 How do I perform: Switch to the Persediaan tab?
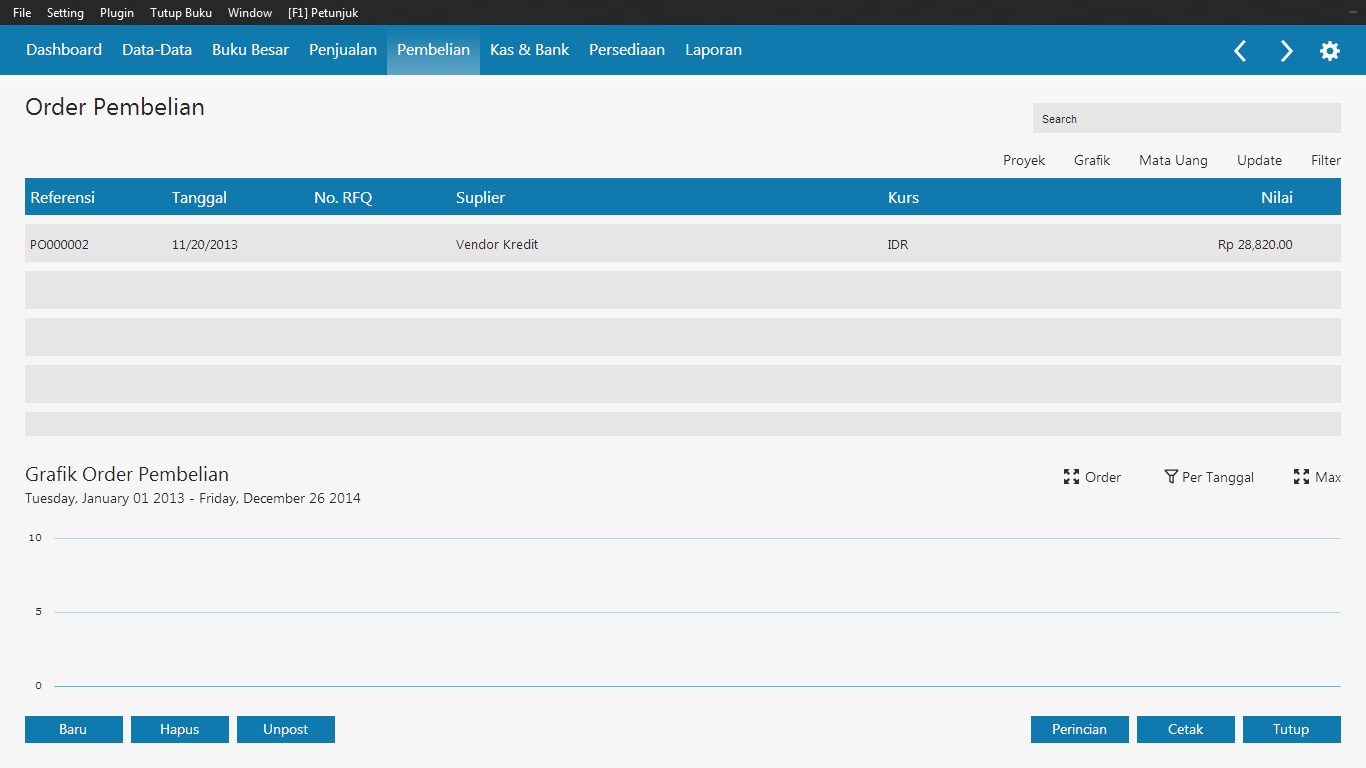pos(627,50)
